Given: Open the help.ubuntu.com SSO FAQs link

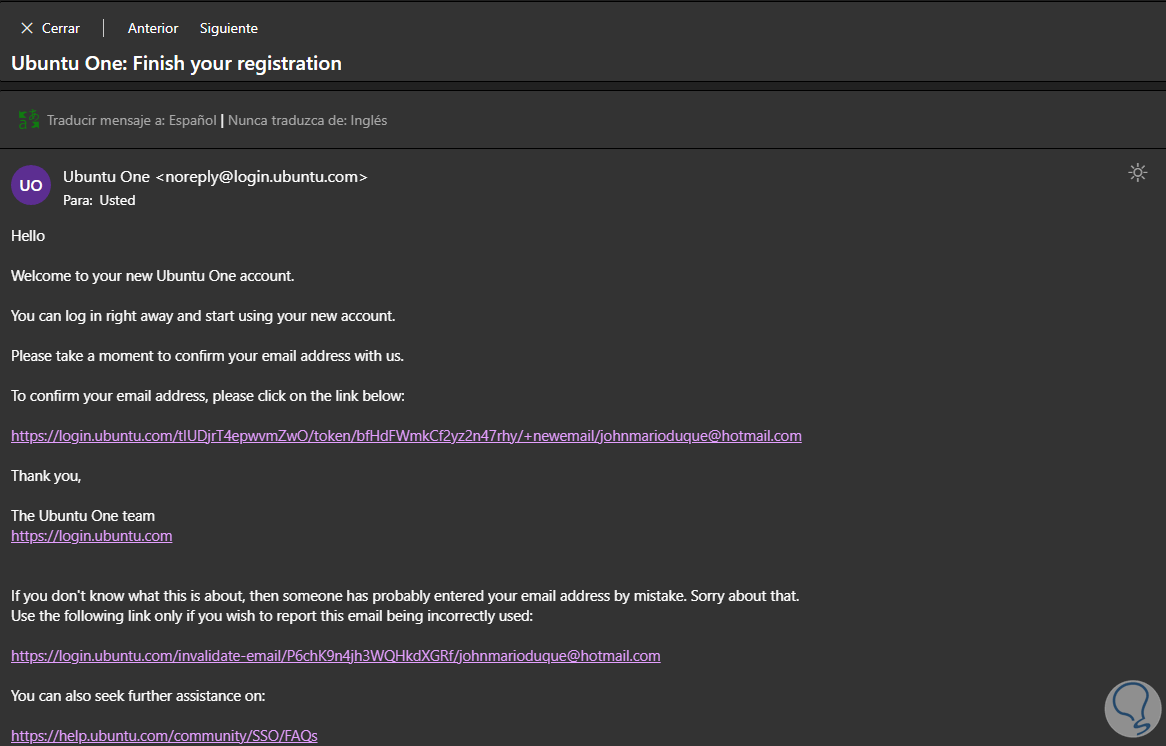Looking at the screenshot, I should (x=164, y=736).
